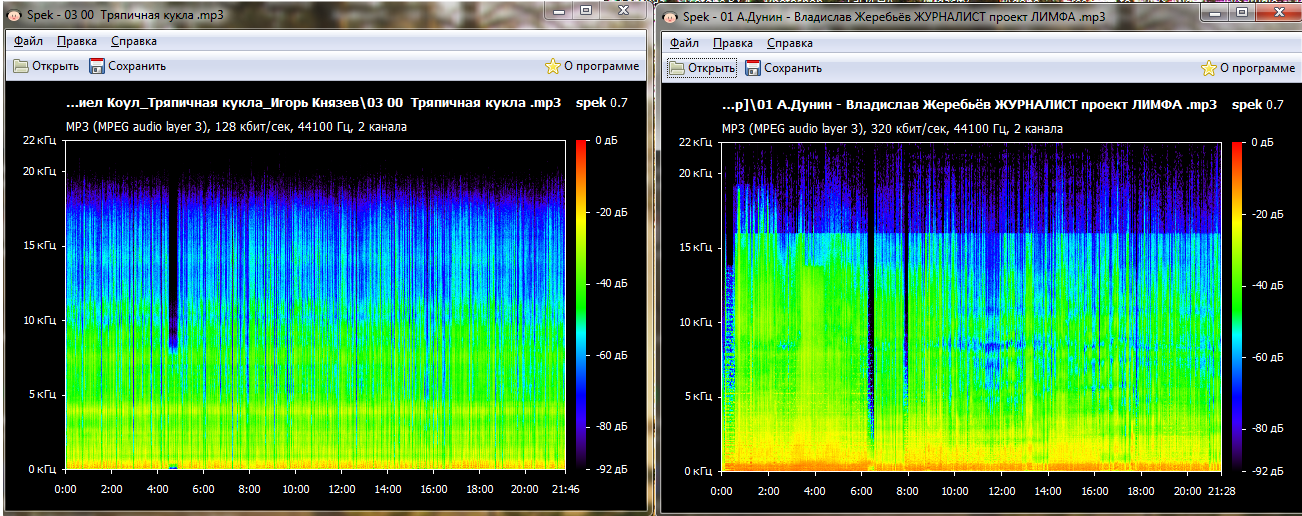The width and height of the screenshot is (1302, 516).
Task: Open the Справка menu in the ЖУРНАЛИСТ window
Action: (790, 43)
